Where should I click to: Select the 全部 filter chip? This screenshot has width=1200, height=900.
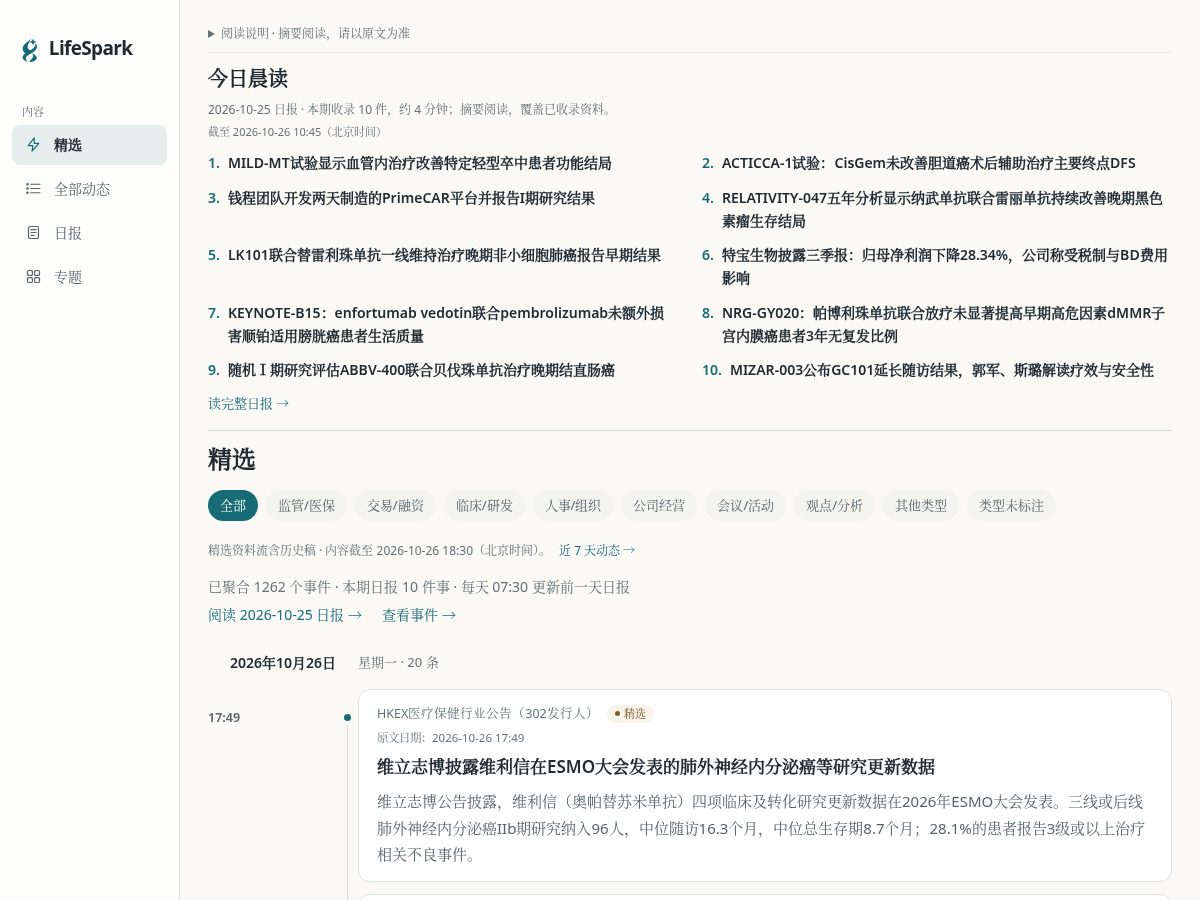click(x=233, y=506)
